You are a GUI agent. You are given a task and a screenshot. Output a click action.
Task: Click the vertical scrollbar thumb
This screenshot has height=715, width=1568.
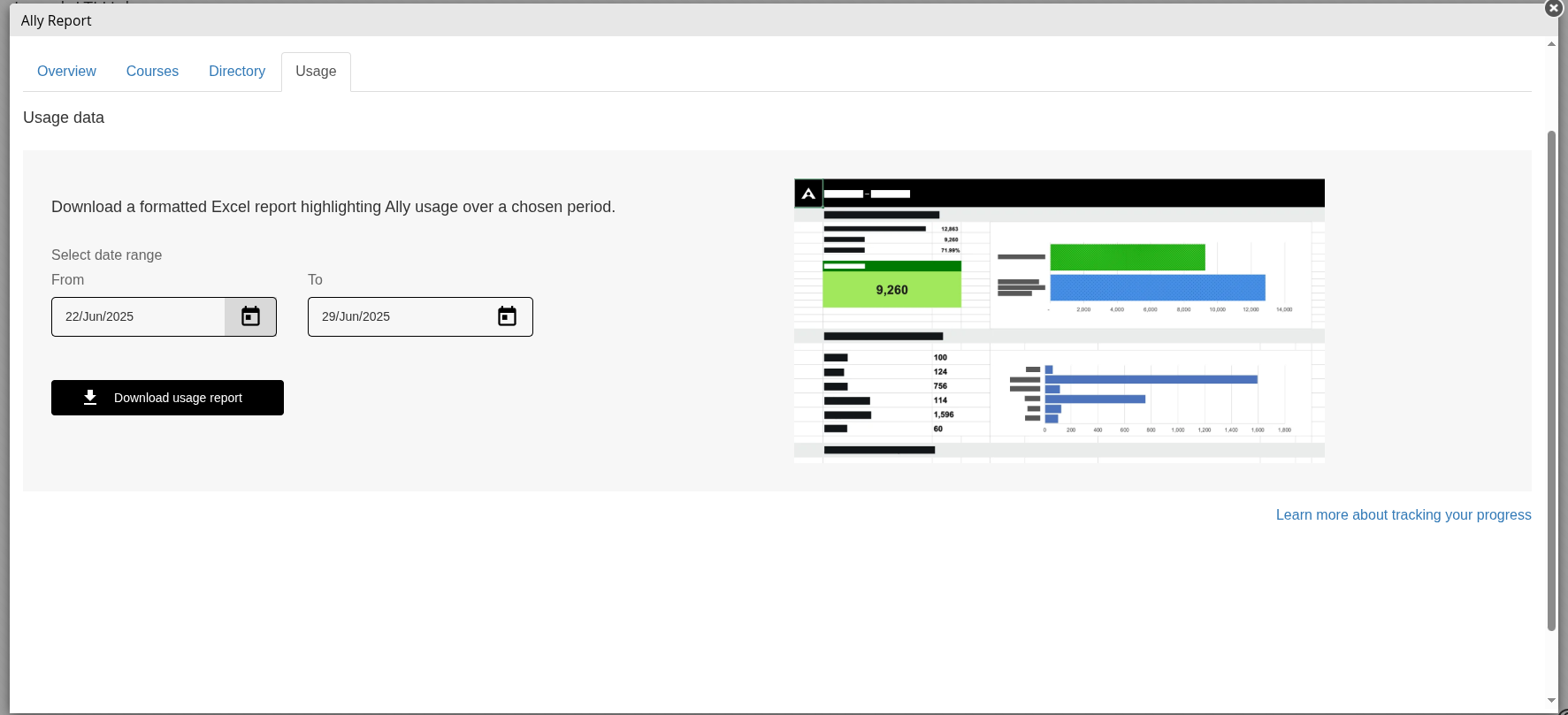[x=1551, y=380]
